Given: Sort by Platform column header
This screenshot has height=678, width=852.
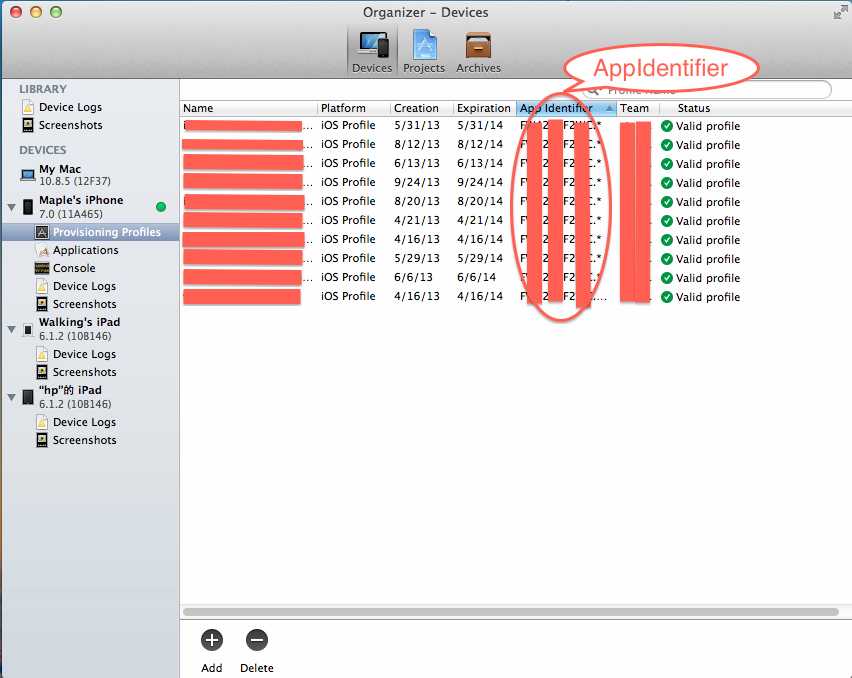Looking at the screenshot, I should [354, 108].
